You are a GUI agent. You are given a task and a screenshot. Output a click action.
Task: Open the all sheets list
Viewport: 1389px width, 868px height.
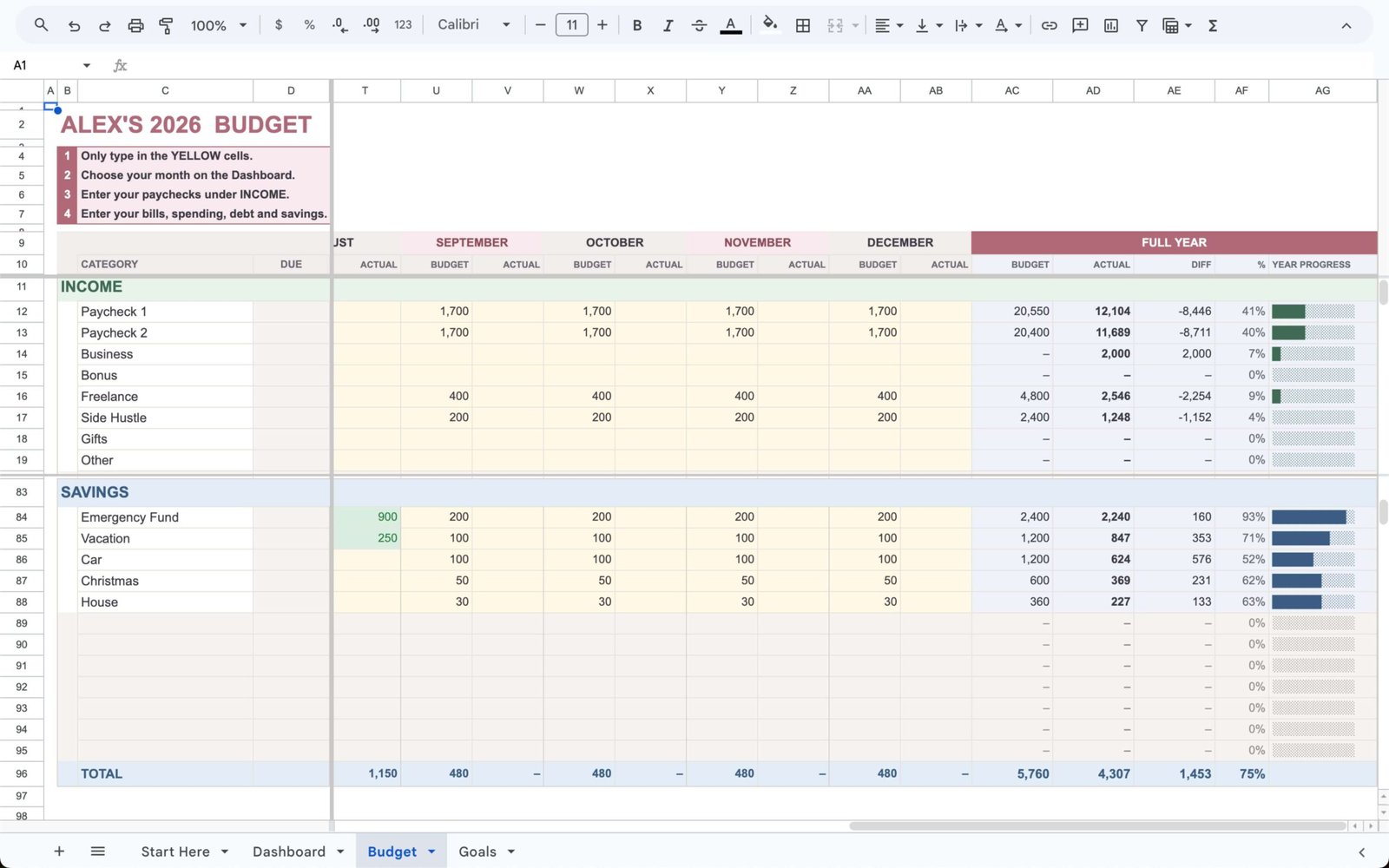click(x=98, y=852)
